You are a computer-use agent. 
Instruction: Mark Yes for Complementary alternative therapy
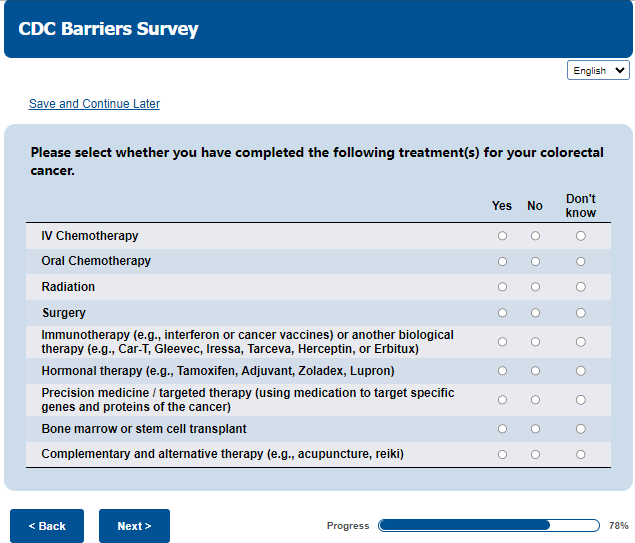click(502, 455)
